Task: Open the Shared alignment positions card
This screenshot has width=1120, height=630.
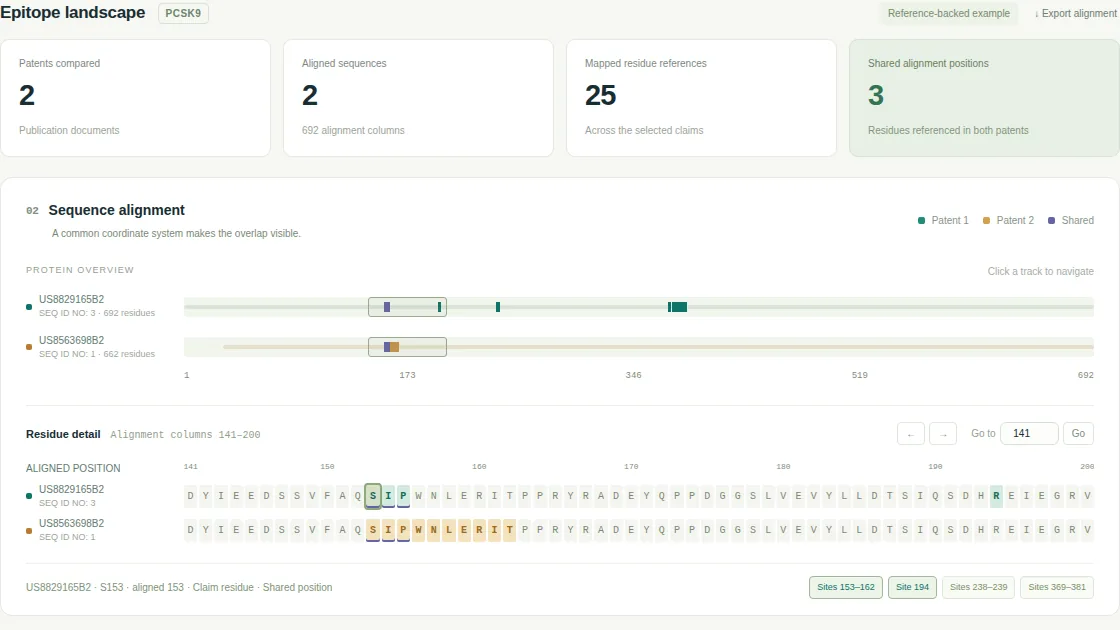Action: 984,98
